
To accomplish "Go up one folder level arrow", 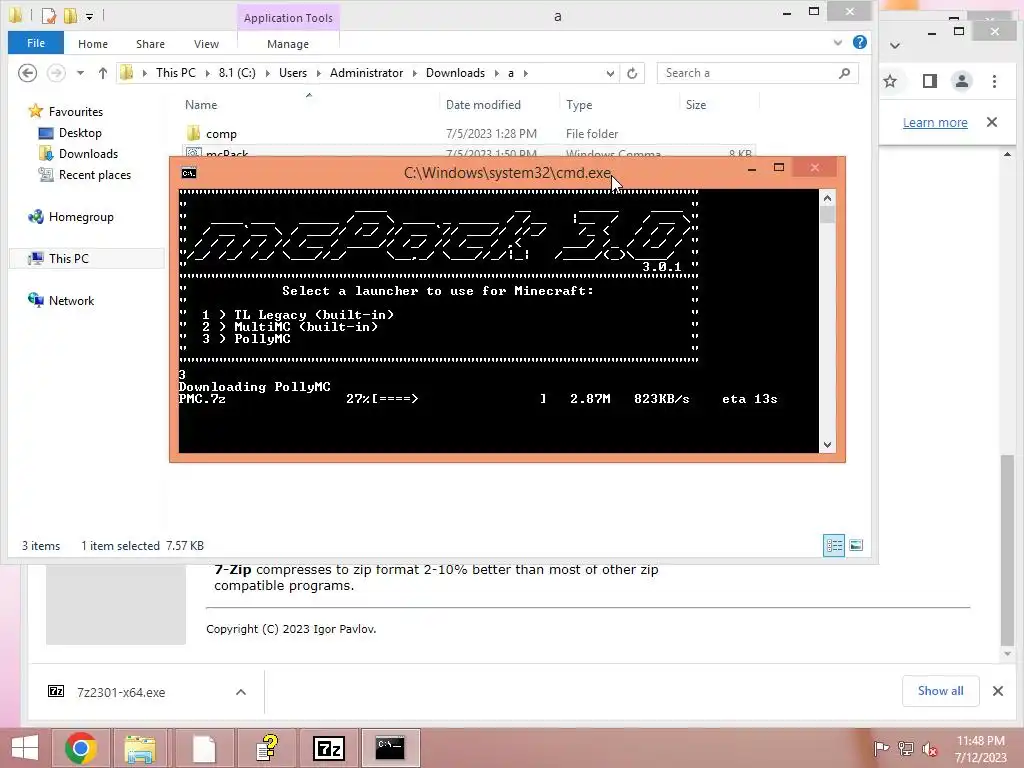I will click(x=103, y=73).
